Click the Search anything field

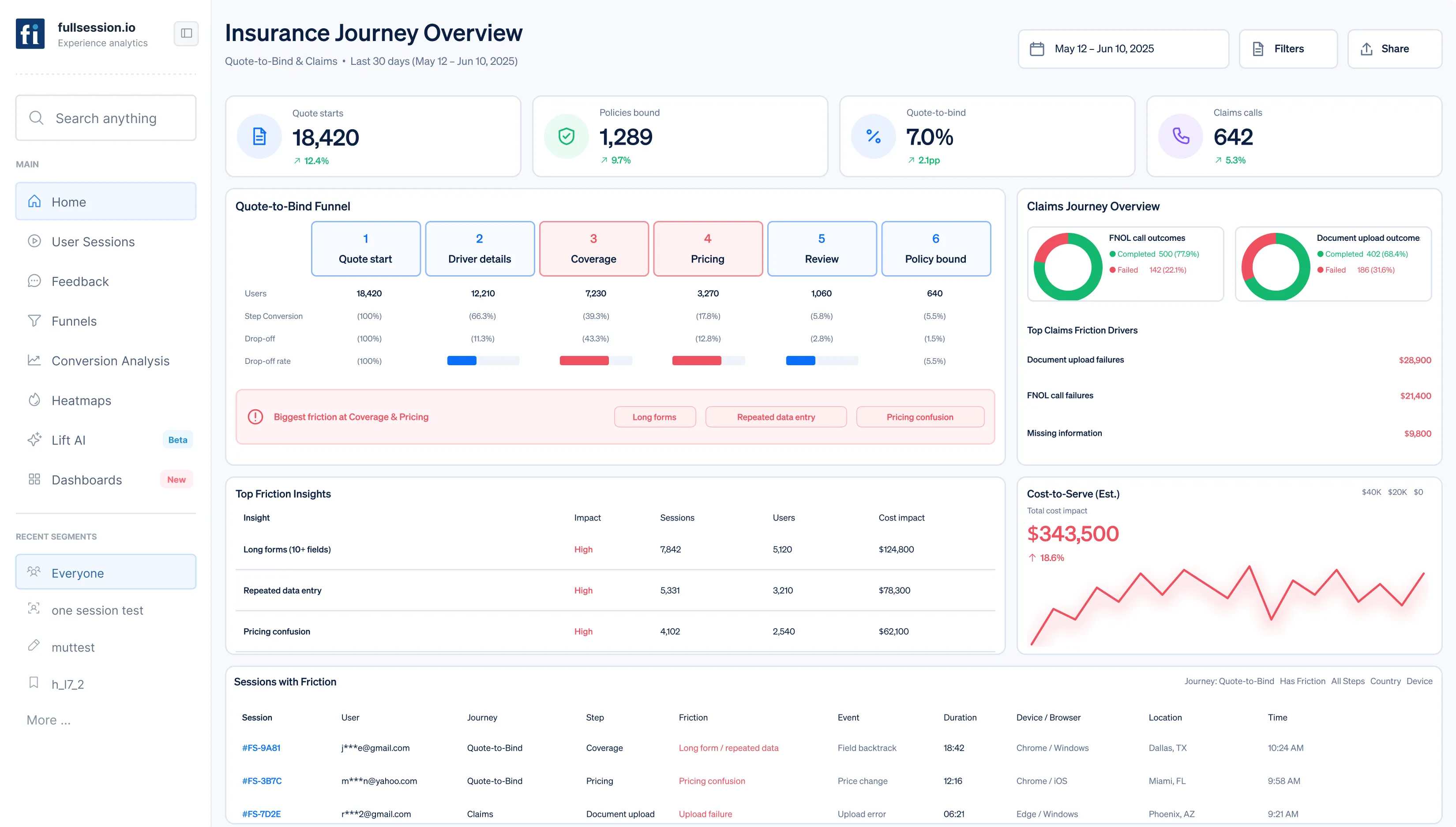105,118
